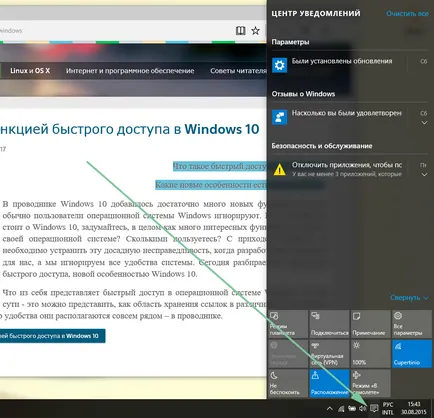Click the blue быстрого доступа в Windows 10 button

52,336
